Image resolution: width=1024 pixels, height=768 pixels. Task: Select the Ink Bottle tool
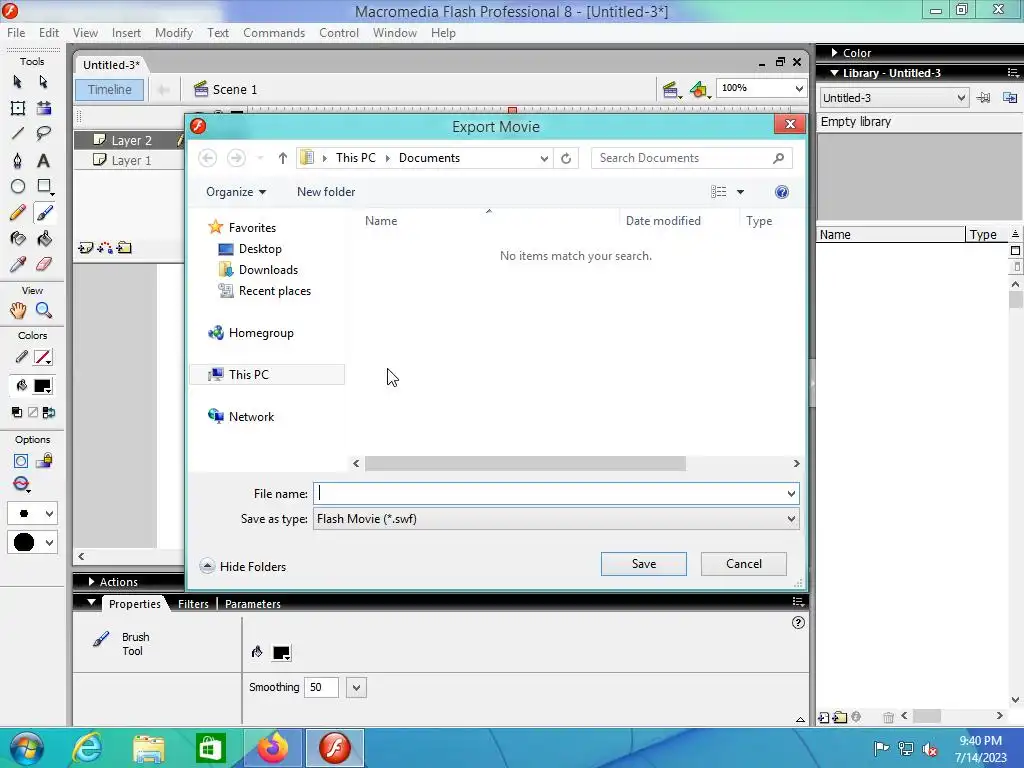(18, 238)
